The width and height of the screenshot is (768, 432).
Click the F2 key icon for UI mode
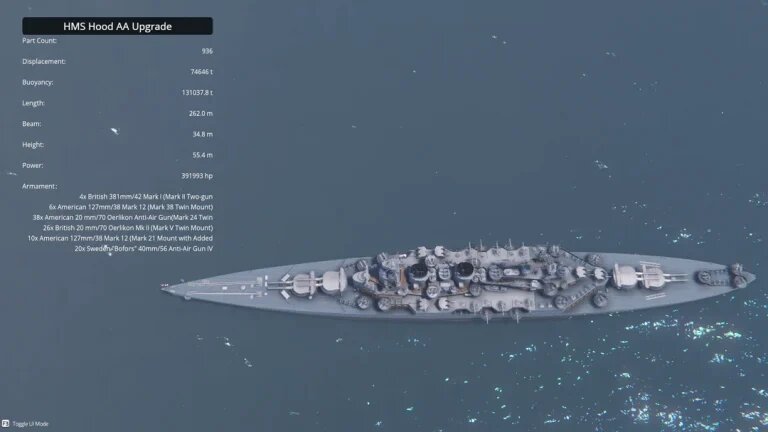point(5,423)
